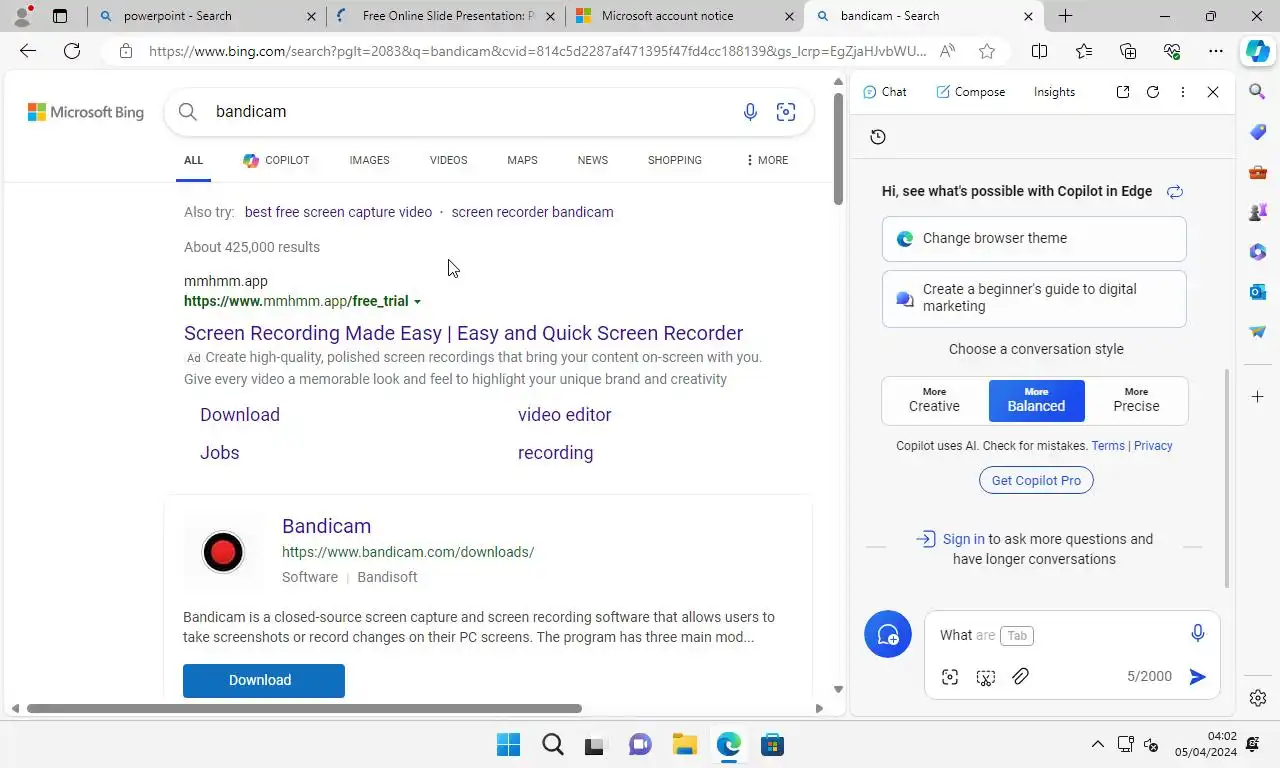Open Copilot in a new window icon
This screenshot has width=1280, height=768.
coord(1123,92)
